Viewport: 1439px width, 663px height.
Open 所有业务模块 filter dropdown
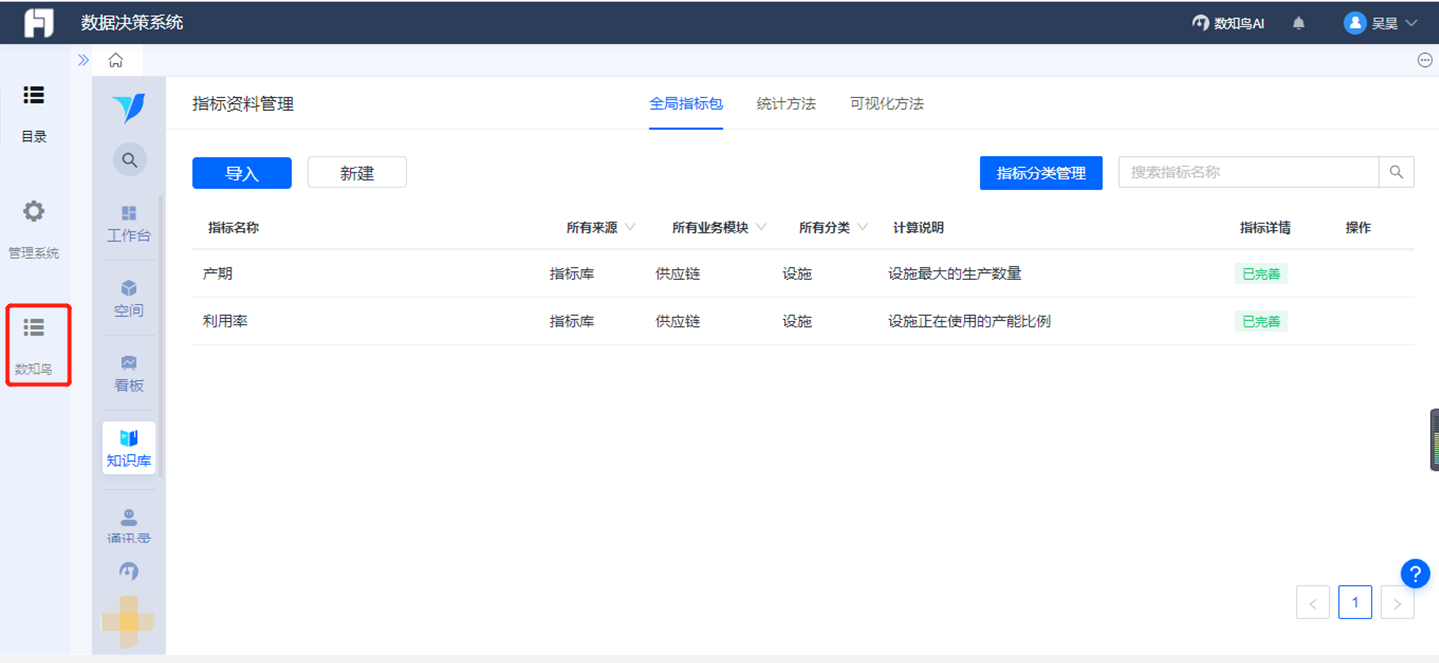click(x=719, y=228)
